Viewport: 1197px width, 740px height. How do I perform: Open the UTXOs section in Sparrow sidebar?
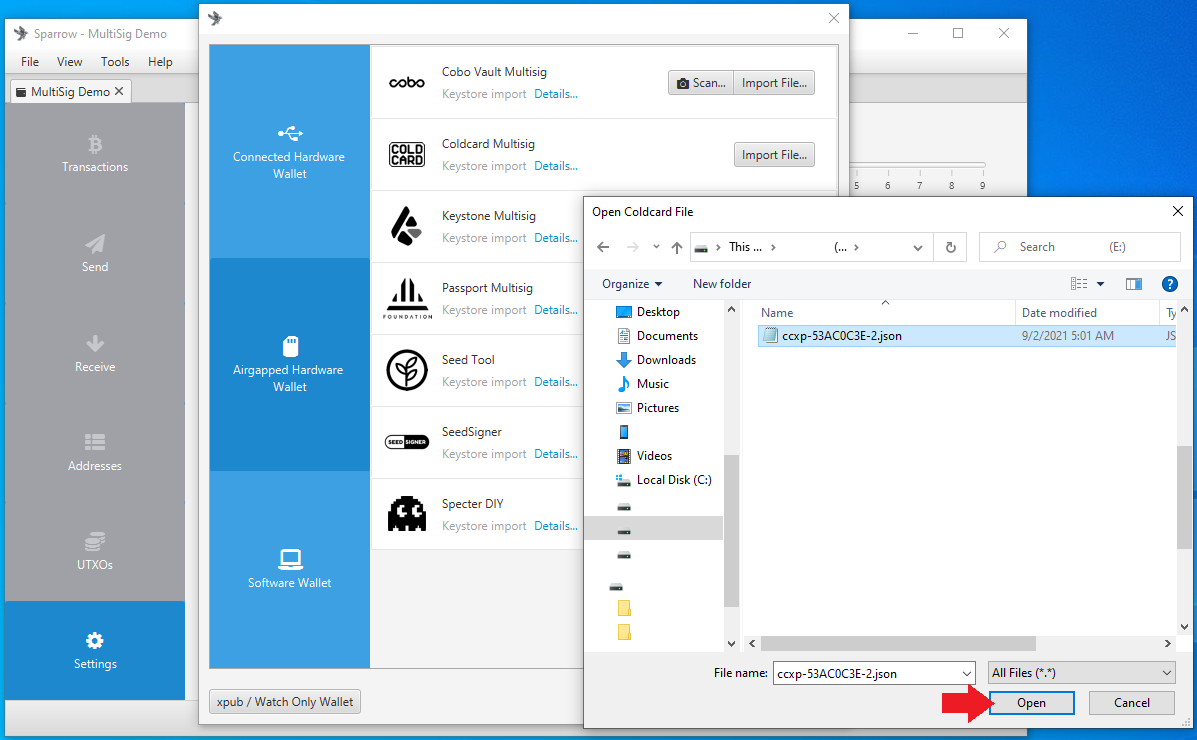tap(95, 551)
